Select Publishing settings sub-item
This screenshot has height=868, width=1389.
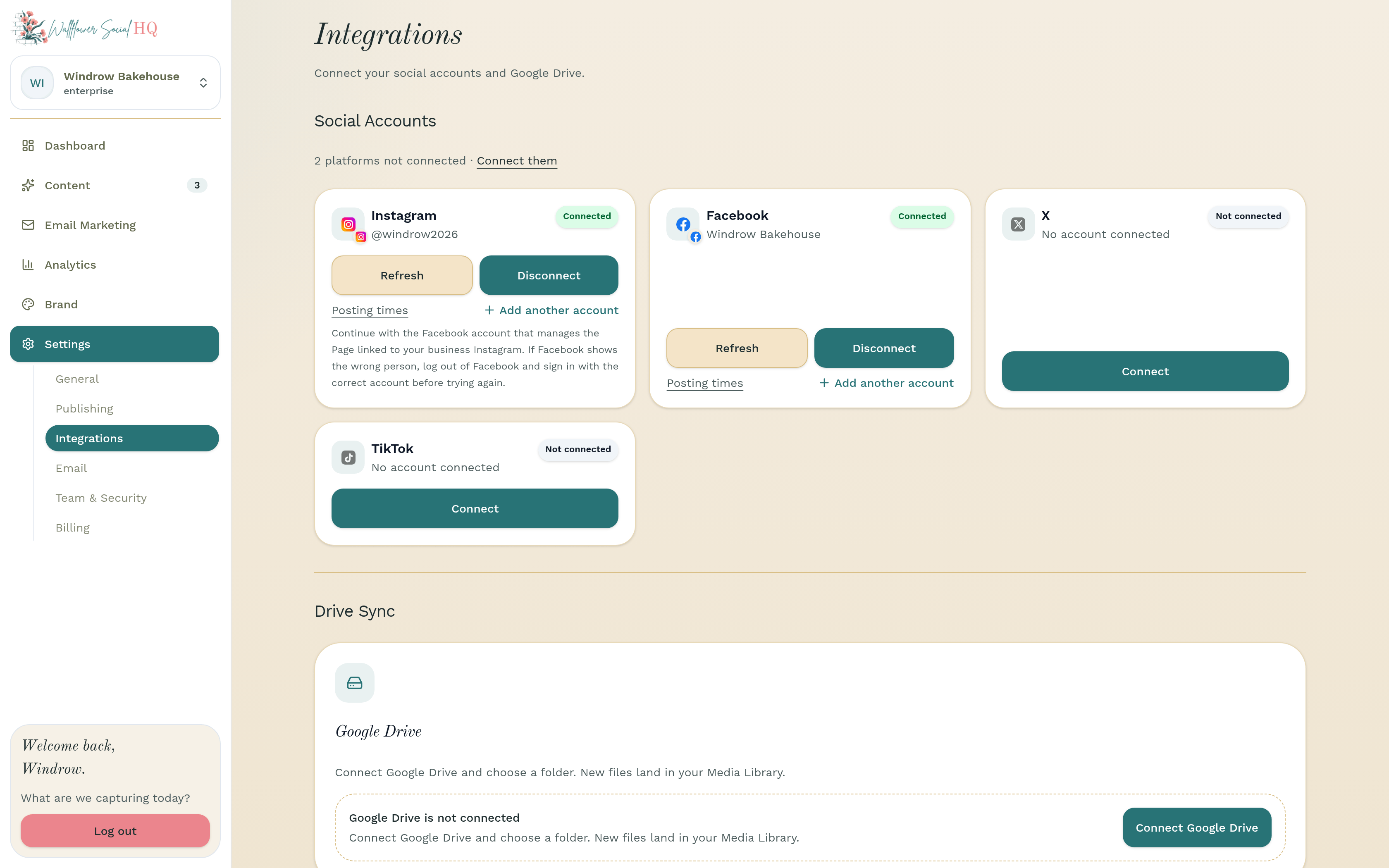[132, 409]
